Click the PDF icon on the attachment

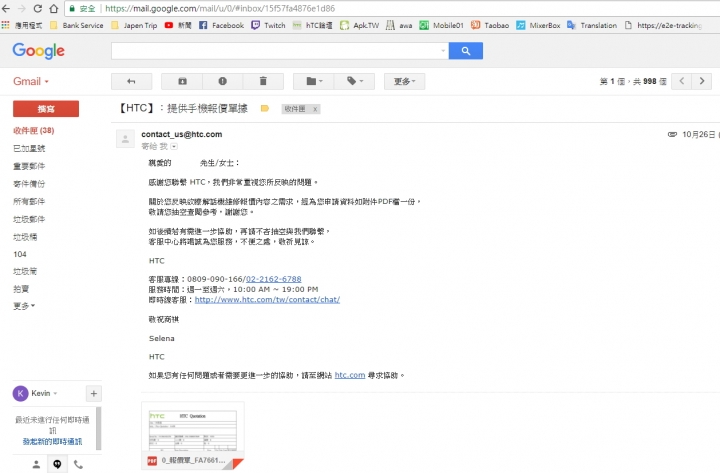tap(152, 461)
